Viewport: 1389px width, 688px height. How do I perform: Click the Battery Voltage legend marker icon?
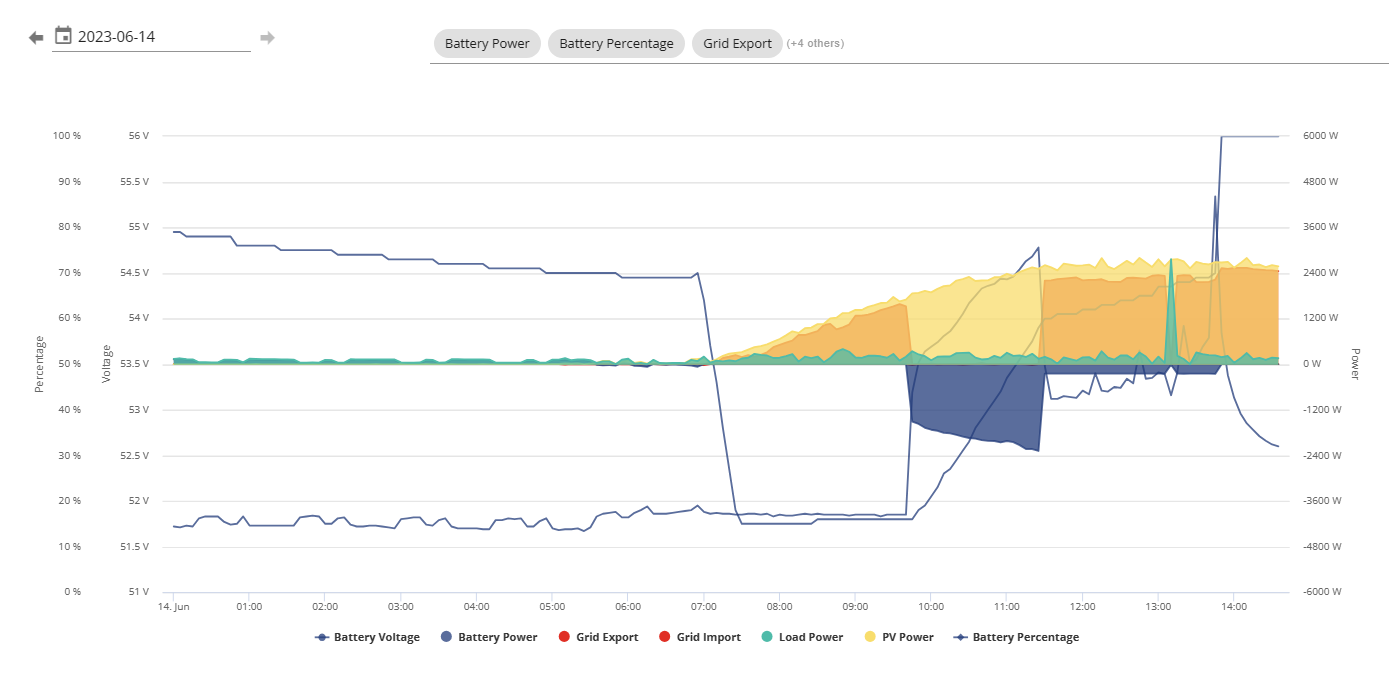(x=322, y=637)
